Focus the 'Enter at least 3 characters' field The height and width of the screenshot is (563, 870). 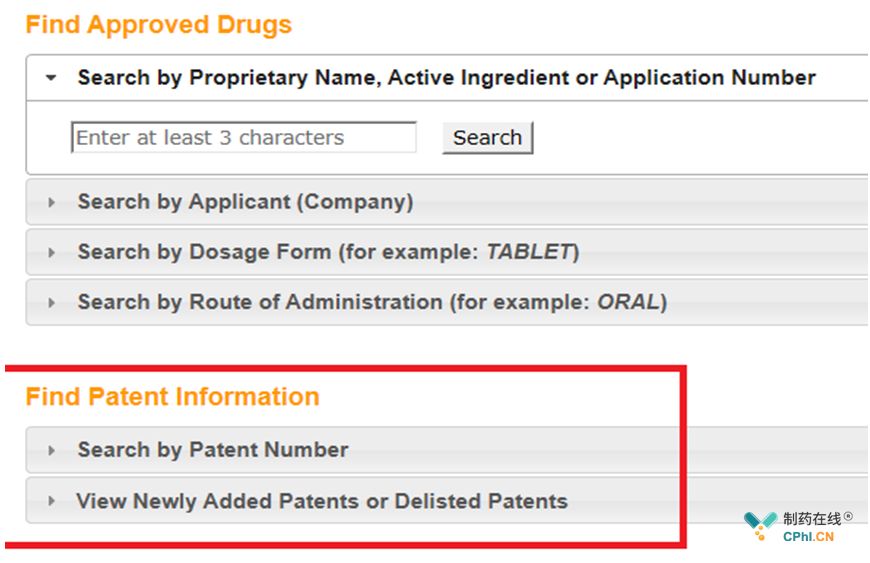[244, 138]
